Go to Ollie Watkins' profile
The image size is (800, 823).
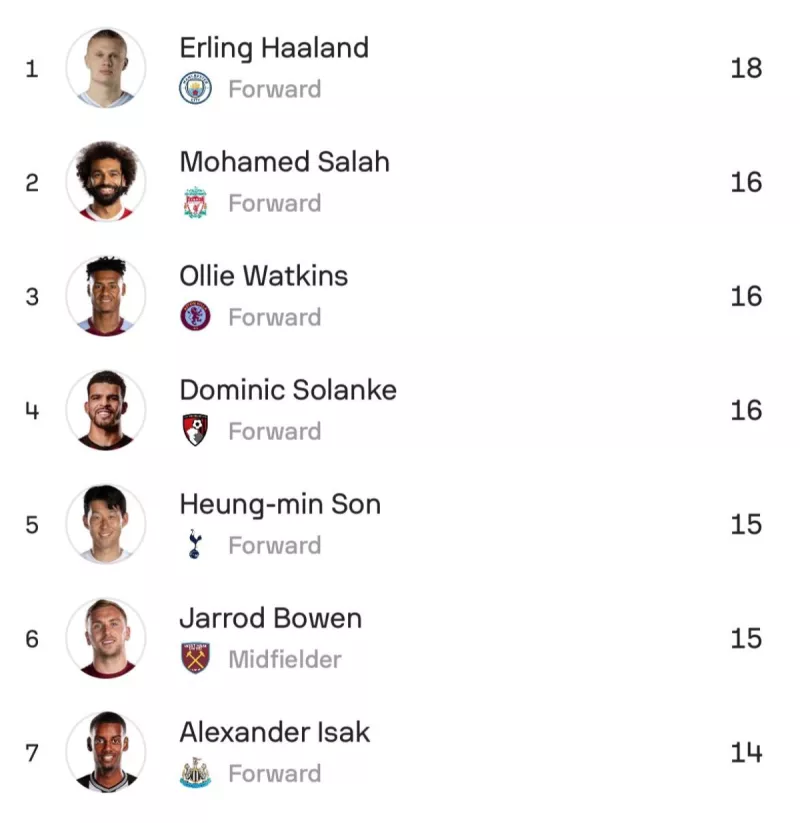tap(263, 276)
